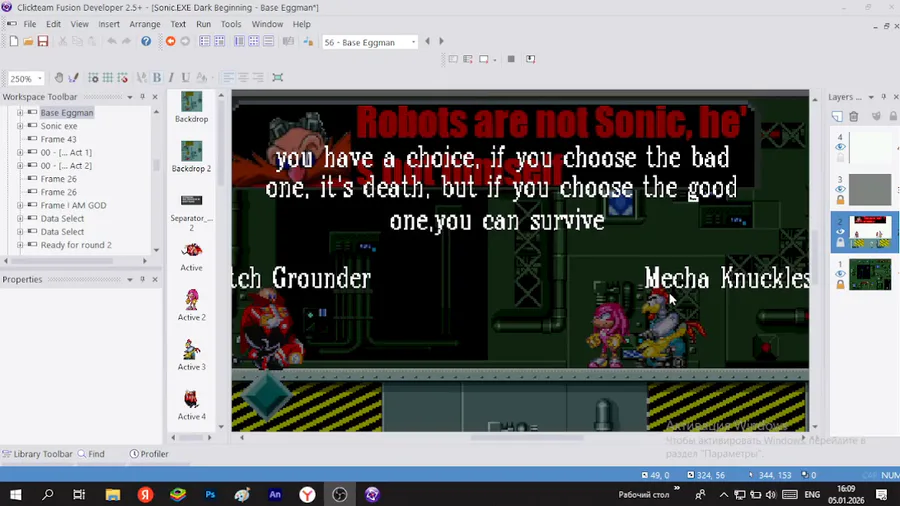Screen dimensions: 900x506
Task: Select the Active 3 object
Action: click(191, 355)
